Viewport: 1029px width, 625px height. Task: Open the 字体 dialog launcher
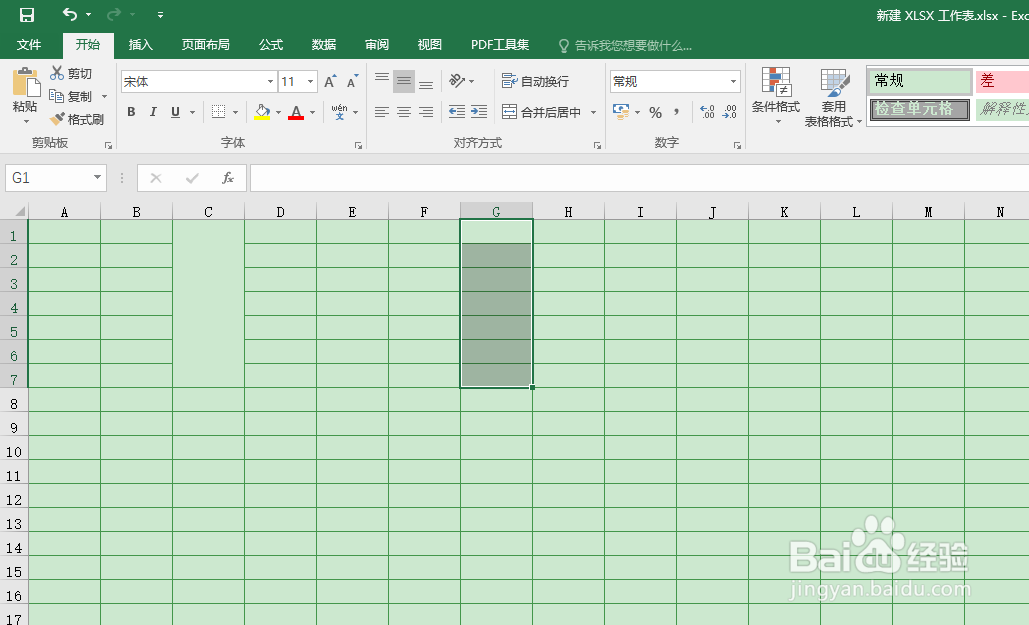pos(358,145)
